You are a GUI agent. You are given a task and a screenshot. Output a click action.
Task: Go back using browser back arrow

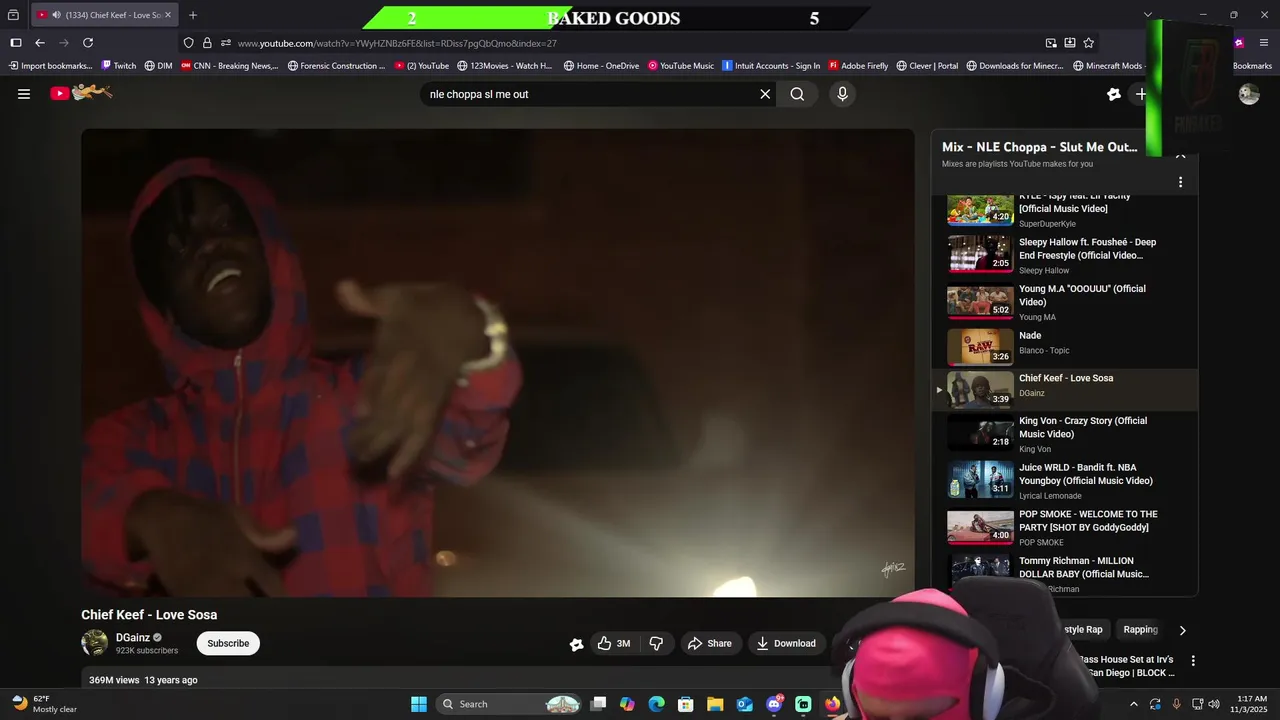pos(40,43)
